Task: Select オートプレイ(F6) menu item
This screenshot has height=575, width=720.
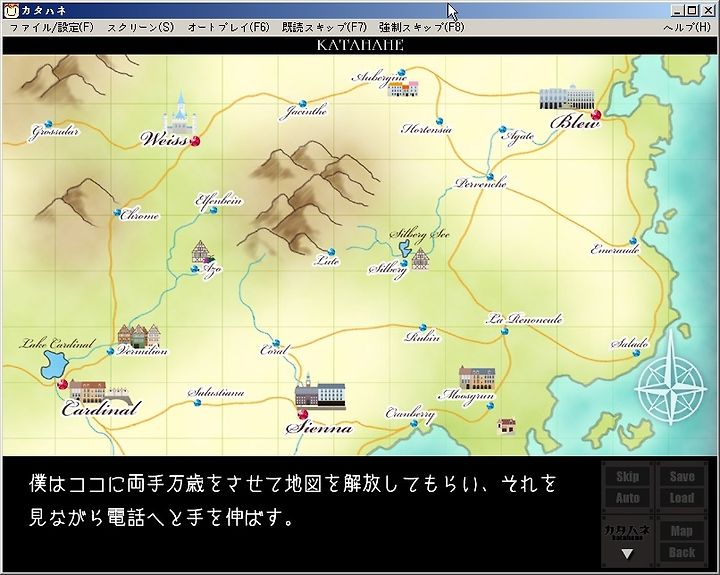Action: [228, 28]
